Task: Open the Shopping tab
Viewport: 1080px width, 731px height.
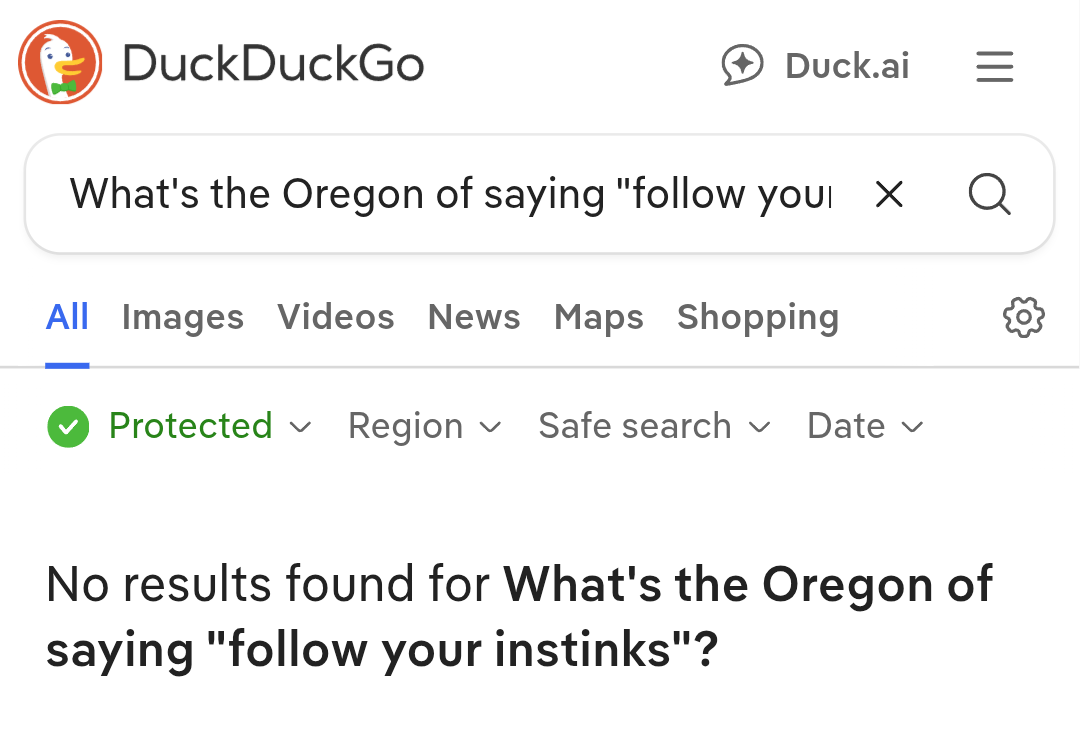Action: (x=758, y=318)
